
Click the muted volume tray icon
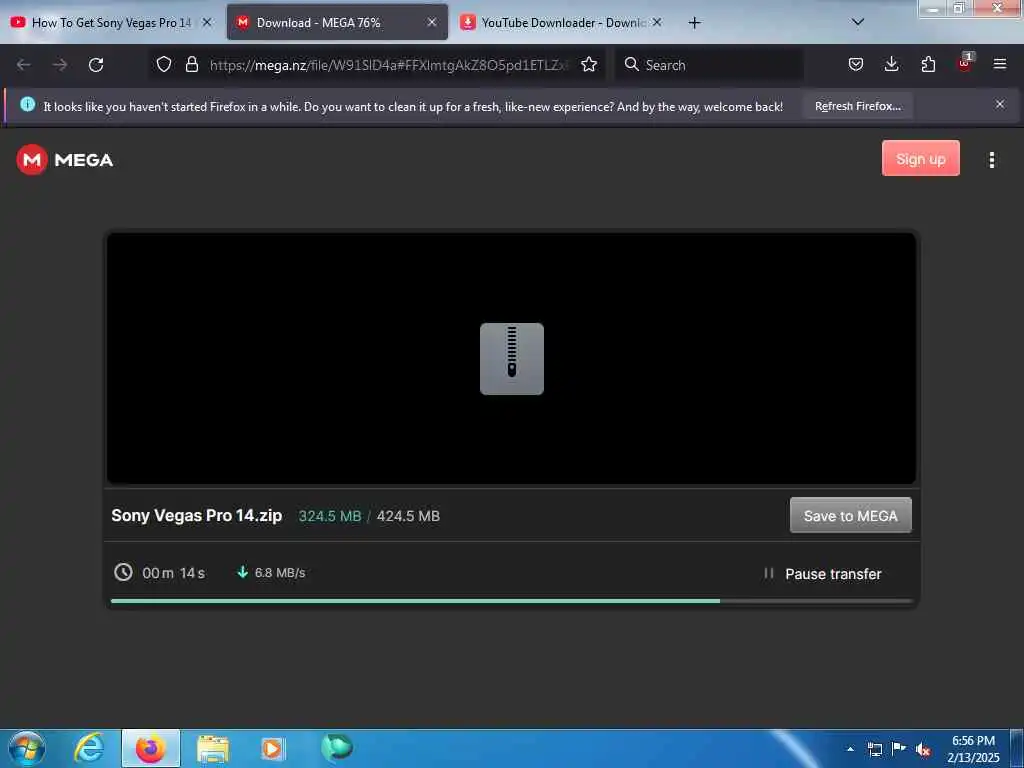pos(923,750)
